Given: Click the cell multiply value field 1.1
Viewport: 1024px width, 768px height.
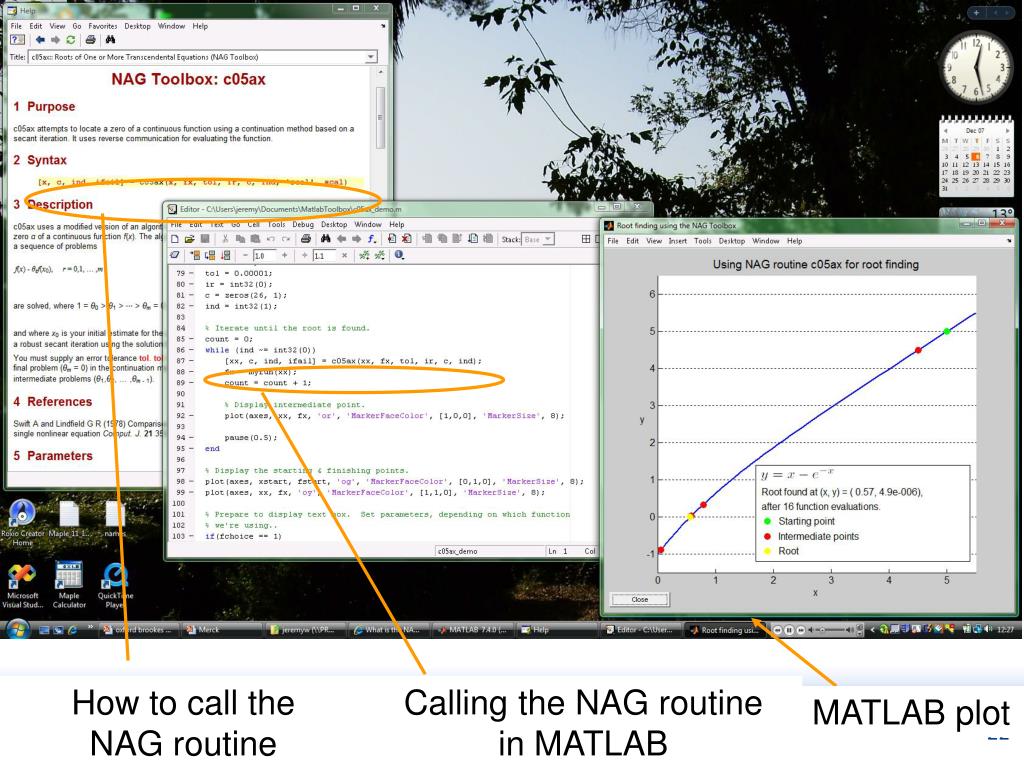Looking at the screenshot, I should point(325,255).
